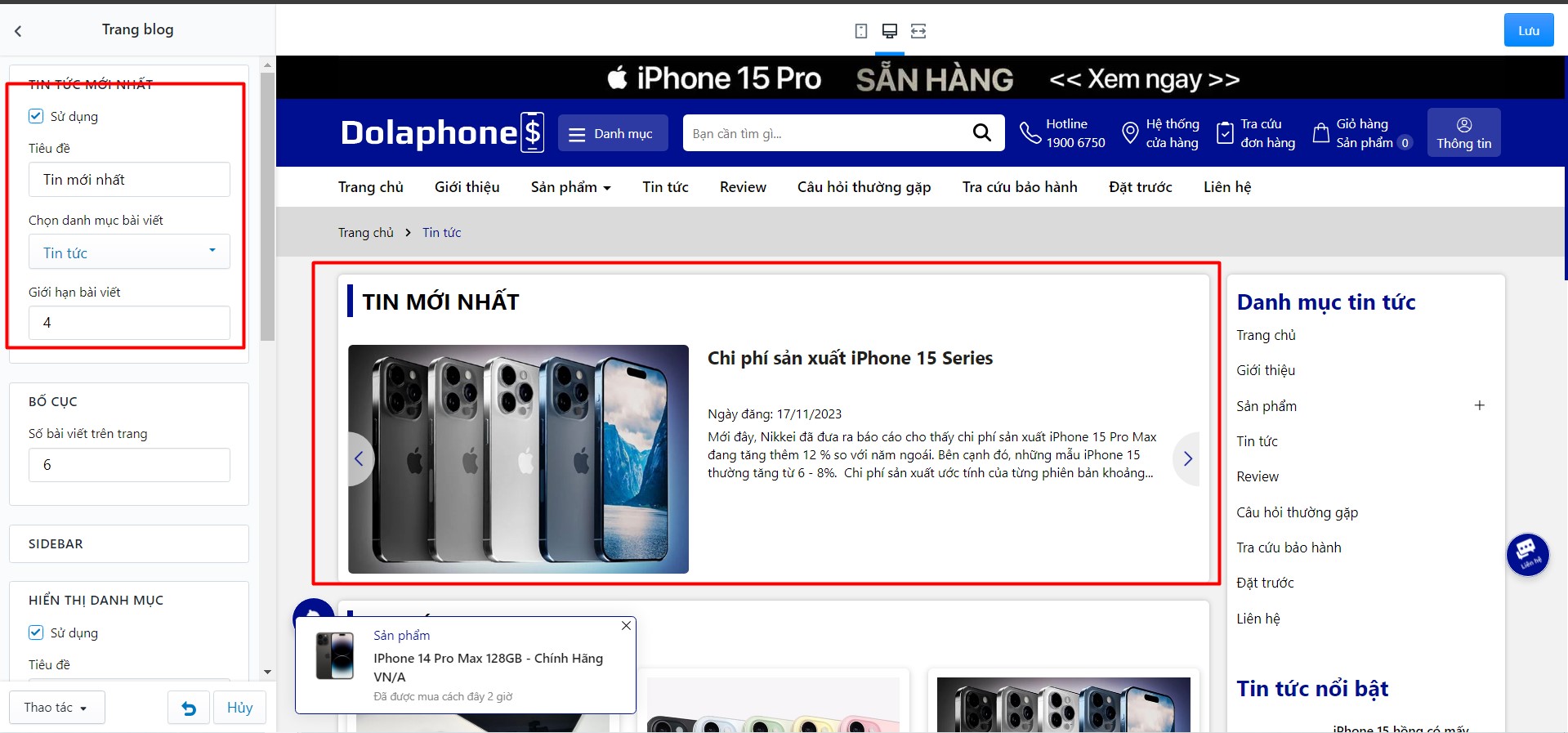Click the Lưu save button

1529,30
